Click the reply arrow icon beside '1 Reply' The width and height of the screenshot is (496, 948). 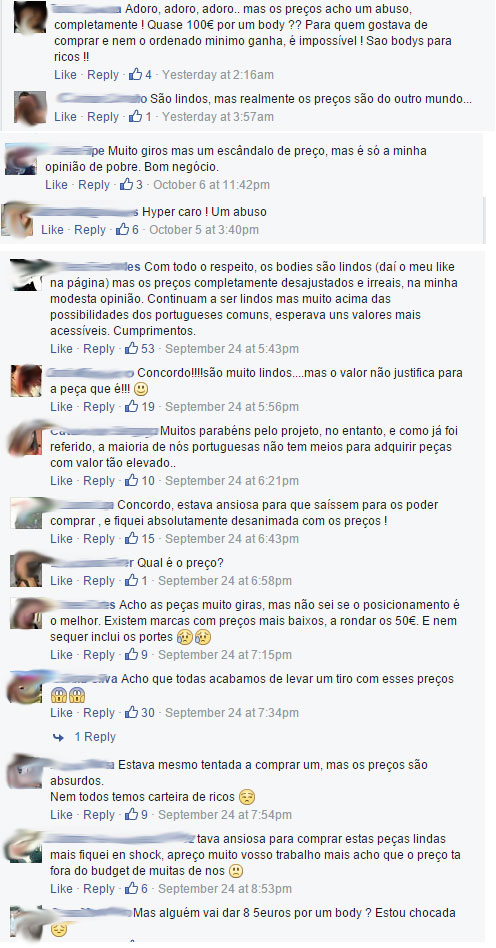59,737
